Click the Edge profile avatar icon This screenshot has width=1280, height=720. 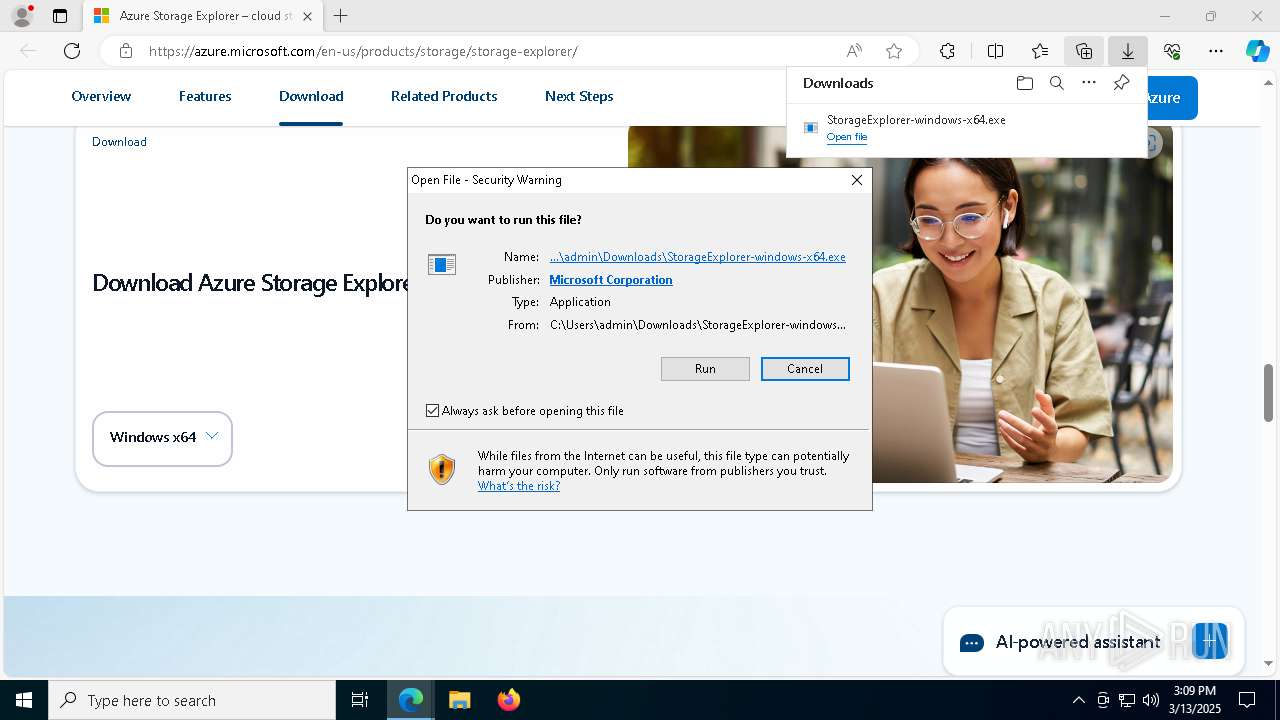(21, 16)
